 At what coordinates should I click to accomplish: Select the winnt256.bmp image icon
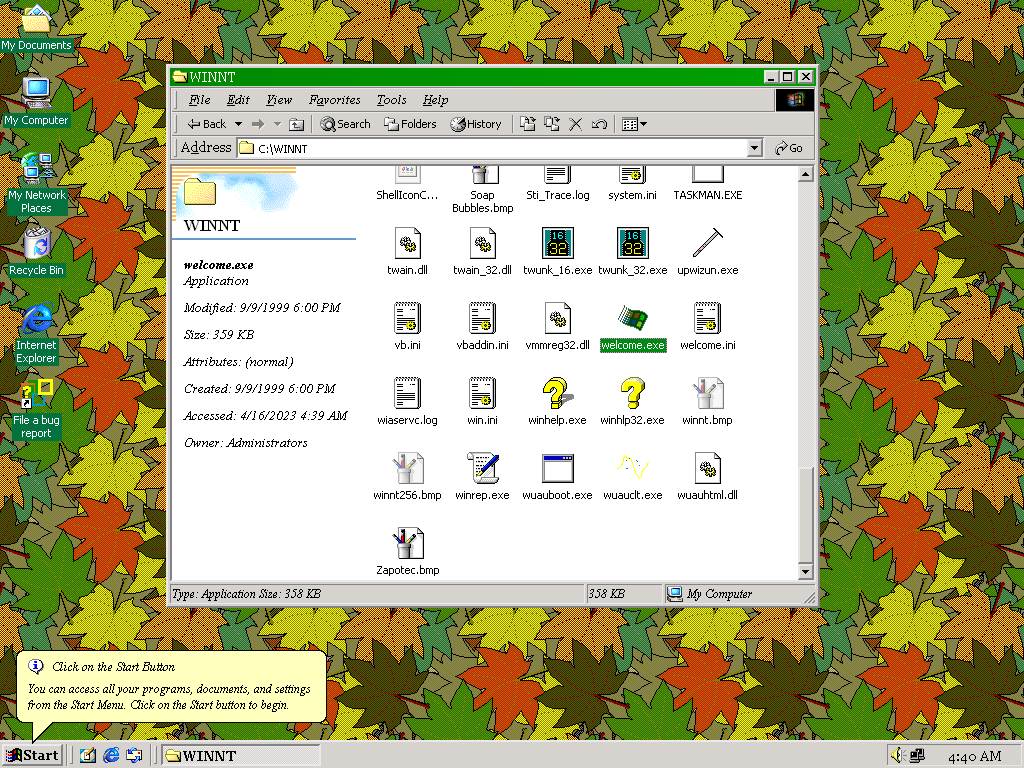[408, 469]
